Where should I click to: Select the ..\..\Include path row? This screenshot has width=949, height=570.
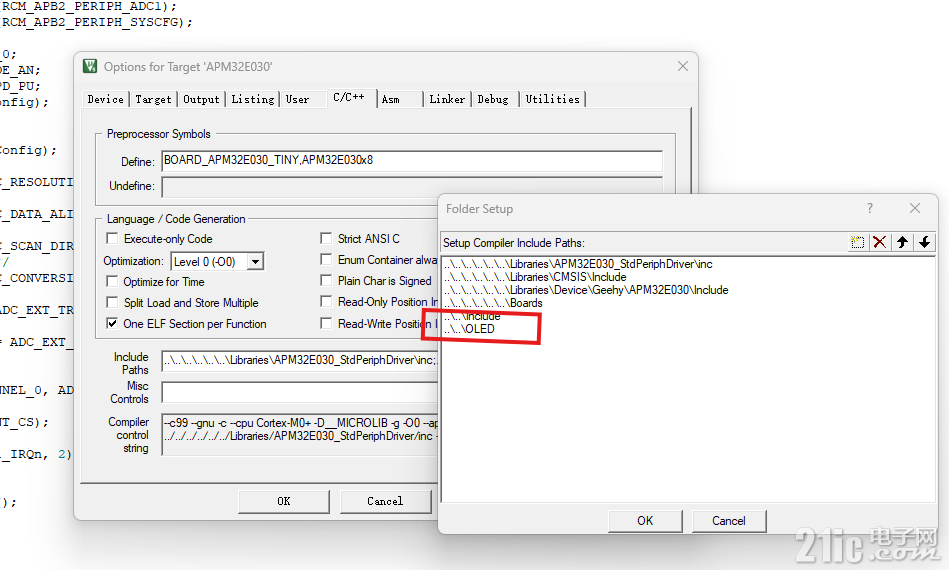(x=472, y=316)
